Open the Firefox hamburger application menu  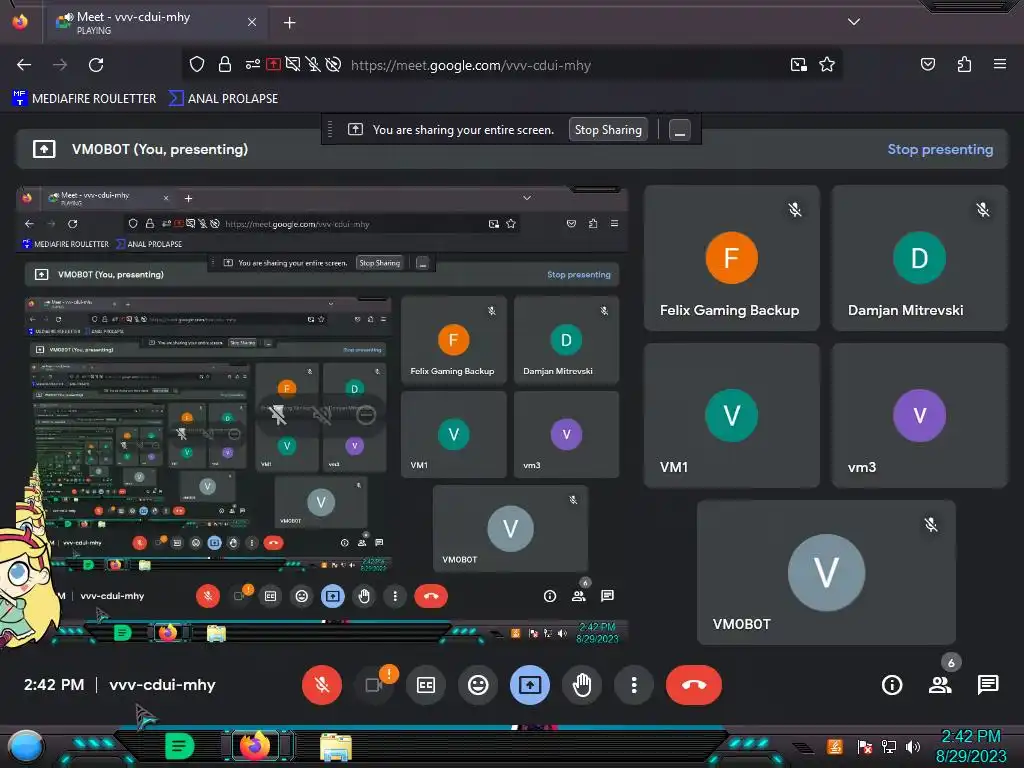[999, 64]
